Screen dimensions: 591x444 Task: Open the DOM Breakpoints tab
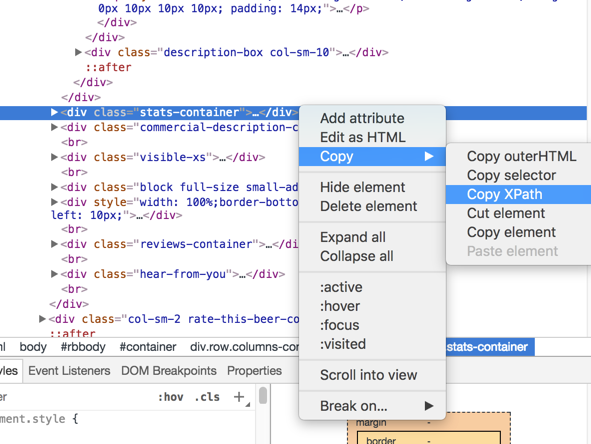pos(169,371)
